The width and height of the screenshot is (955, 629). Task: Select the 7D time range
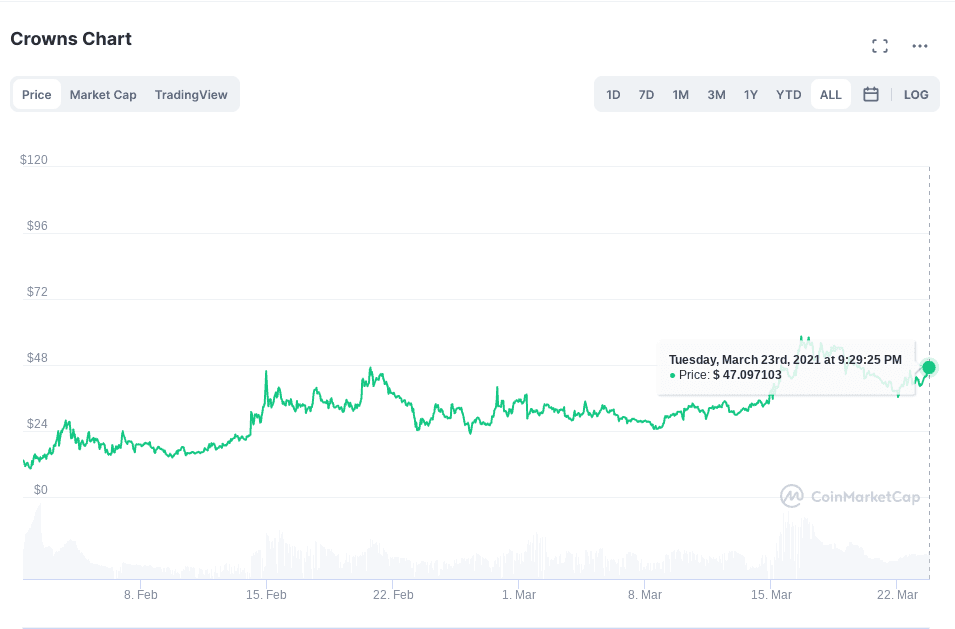click(646, 95)
